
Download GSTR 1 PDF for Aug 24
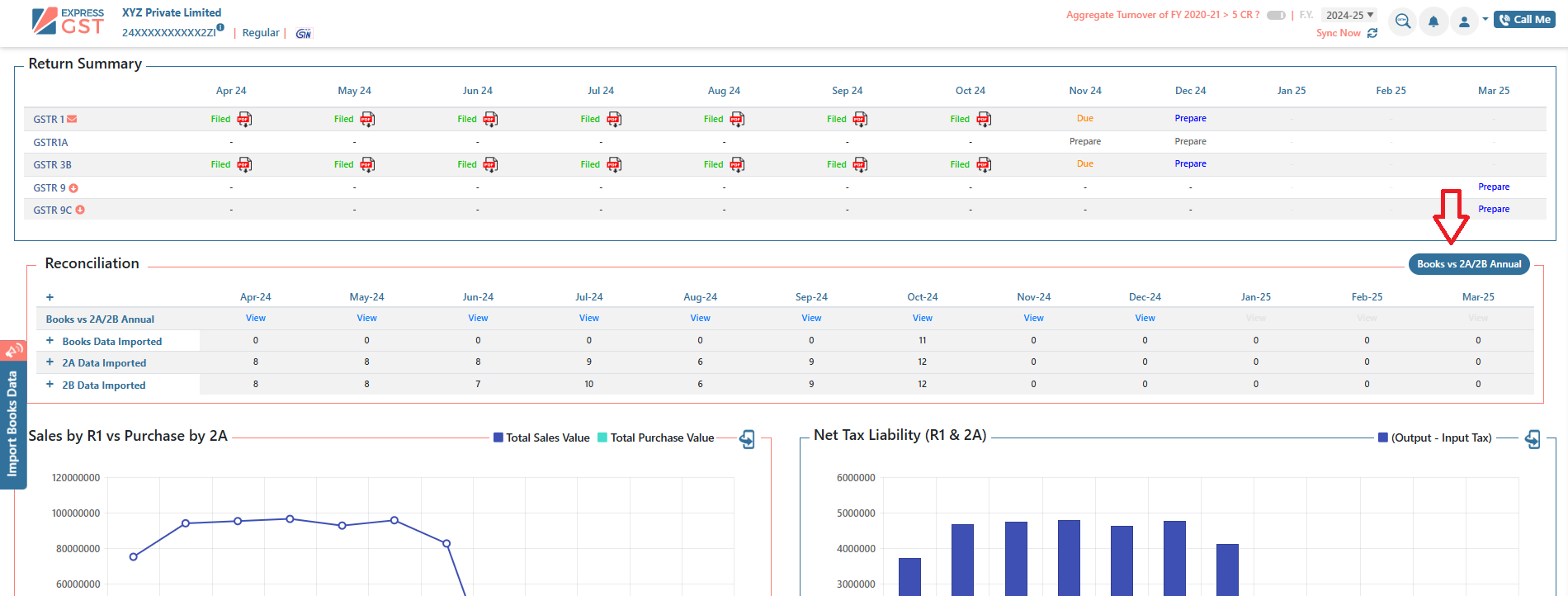(x=737, y=119)
